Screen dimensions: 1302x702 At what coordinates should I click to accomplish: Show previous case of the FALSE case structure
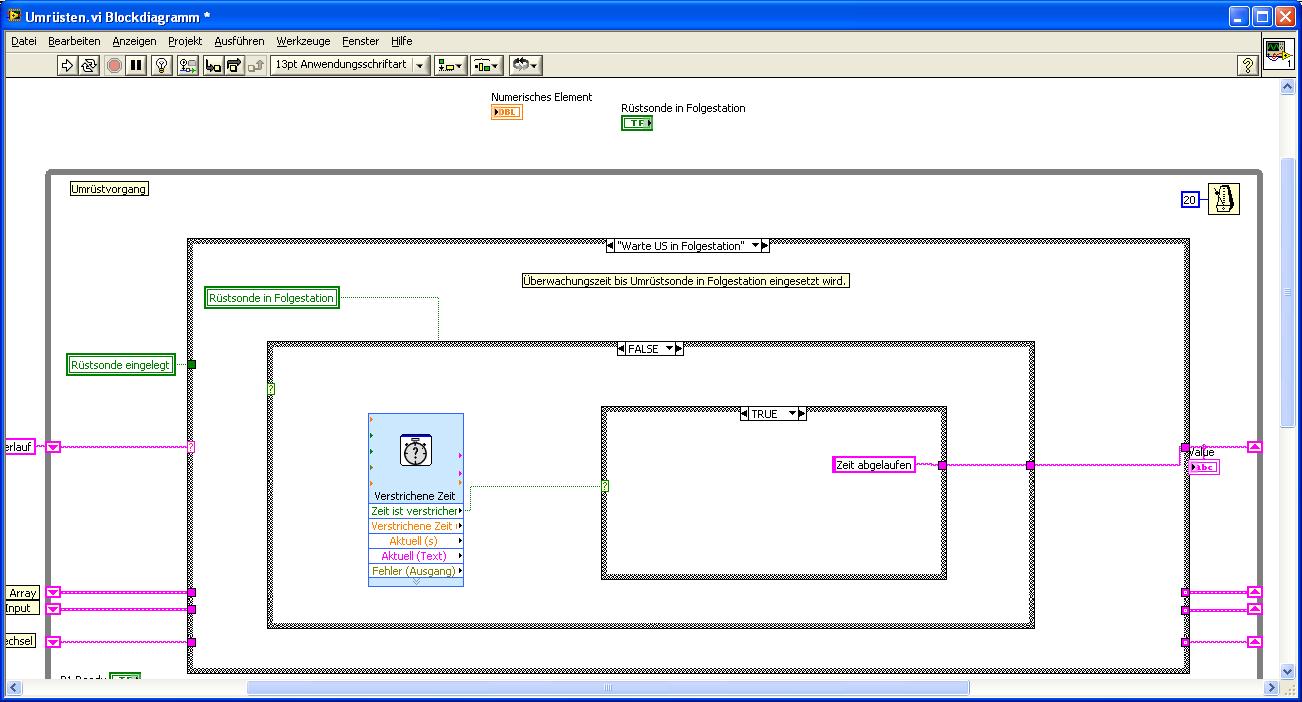click(x=622, y=349)
